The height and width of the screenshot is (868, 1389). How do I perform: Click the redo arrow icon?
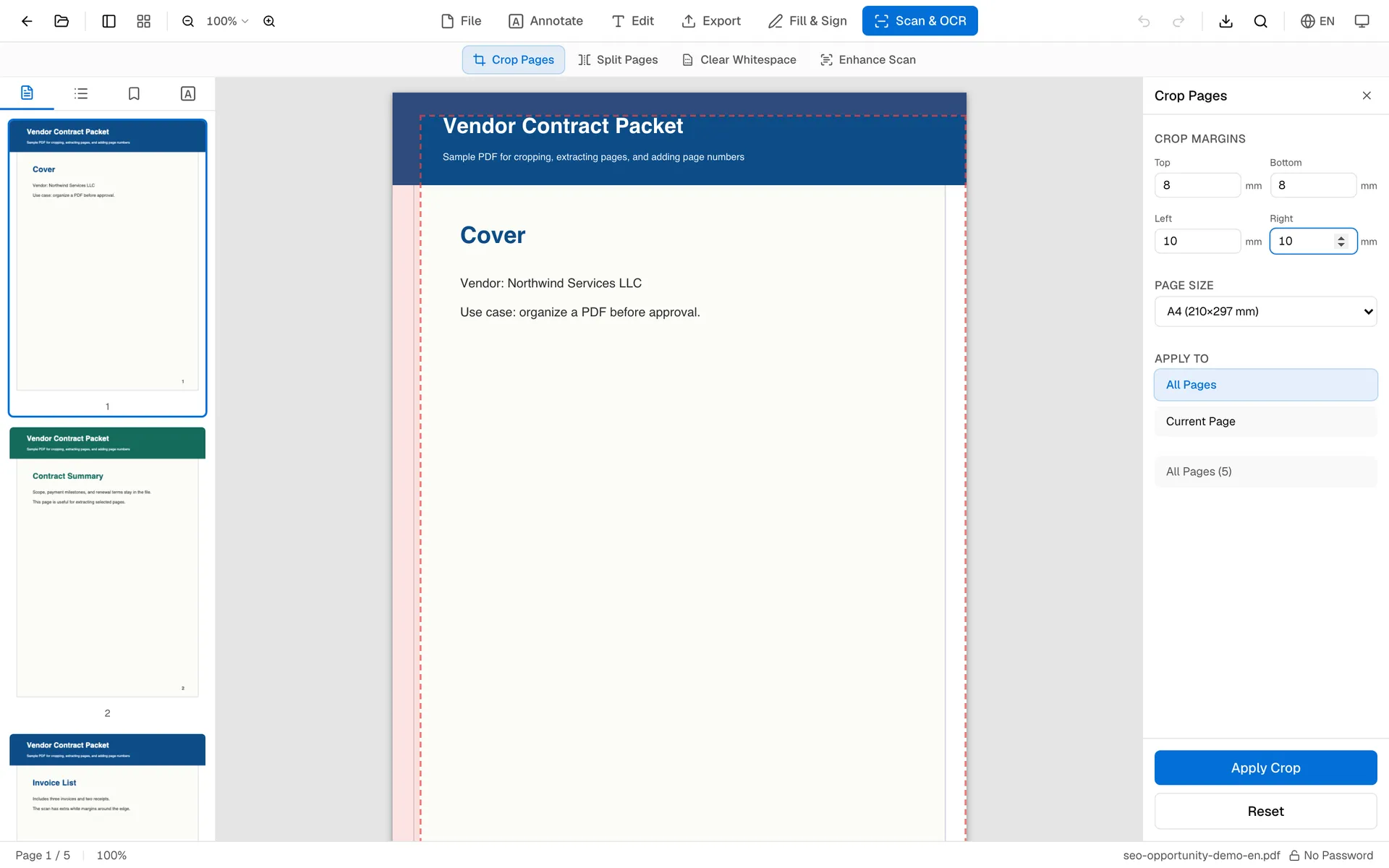click(x=1178, y=21)
